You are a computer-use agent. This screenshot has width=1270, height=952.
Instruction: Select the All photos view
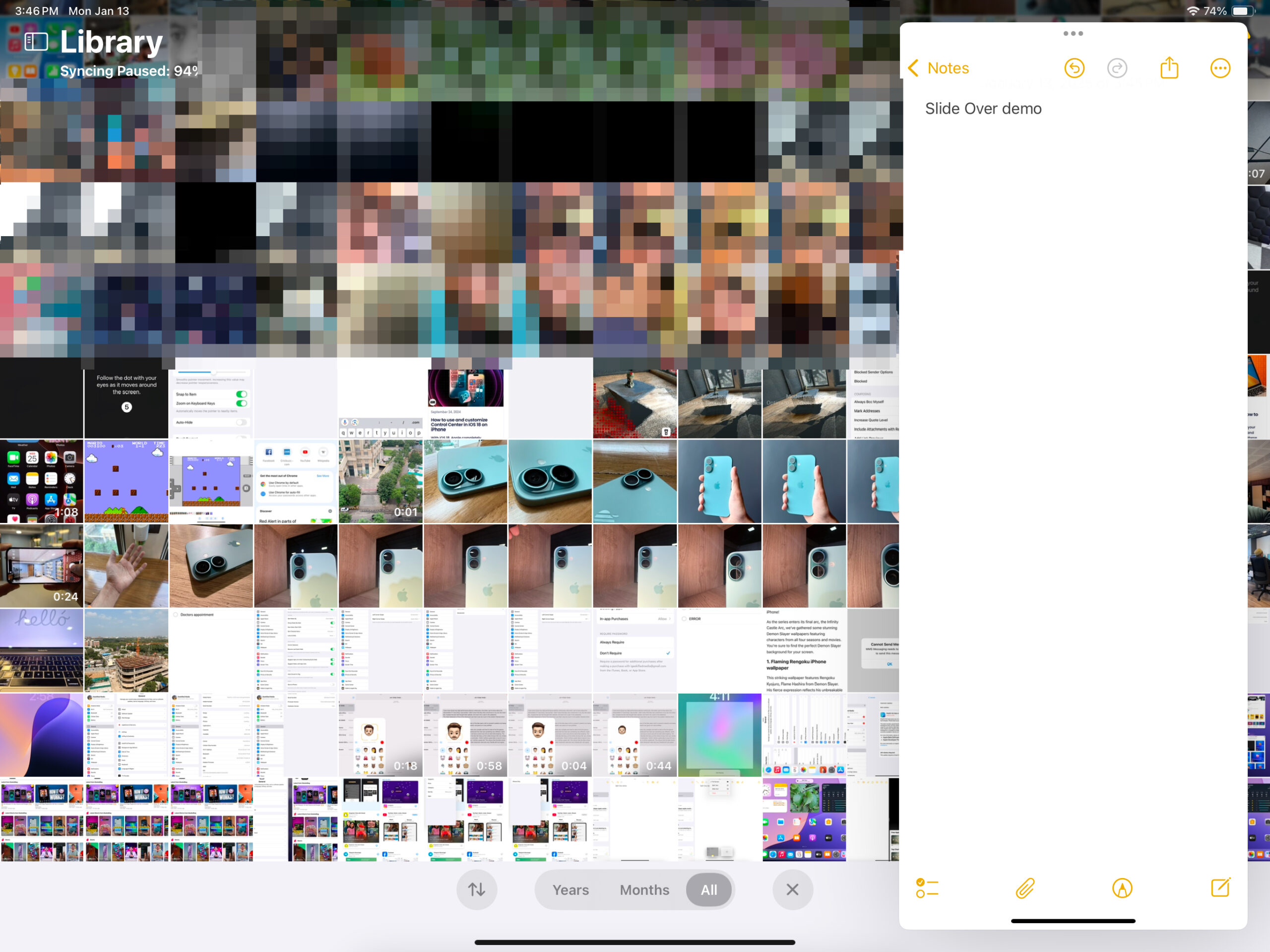(x=708, y=889)
